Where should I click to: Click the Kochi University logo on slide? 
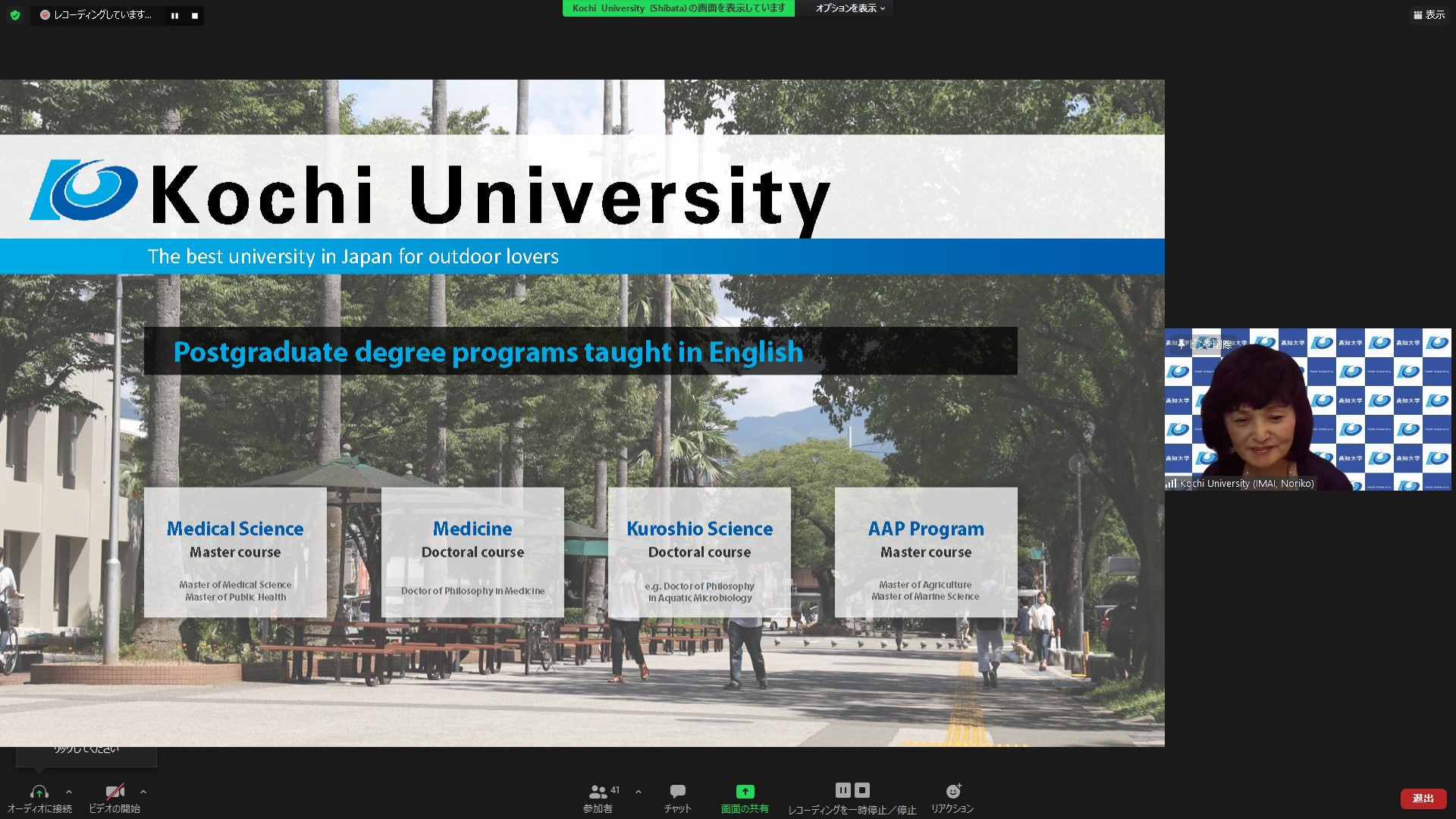pos(83,190)
